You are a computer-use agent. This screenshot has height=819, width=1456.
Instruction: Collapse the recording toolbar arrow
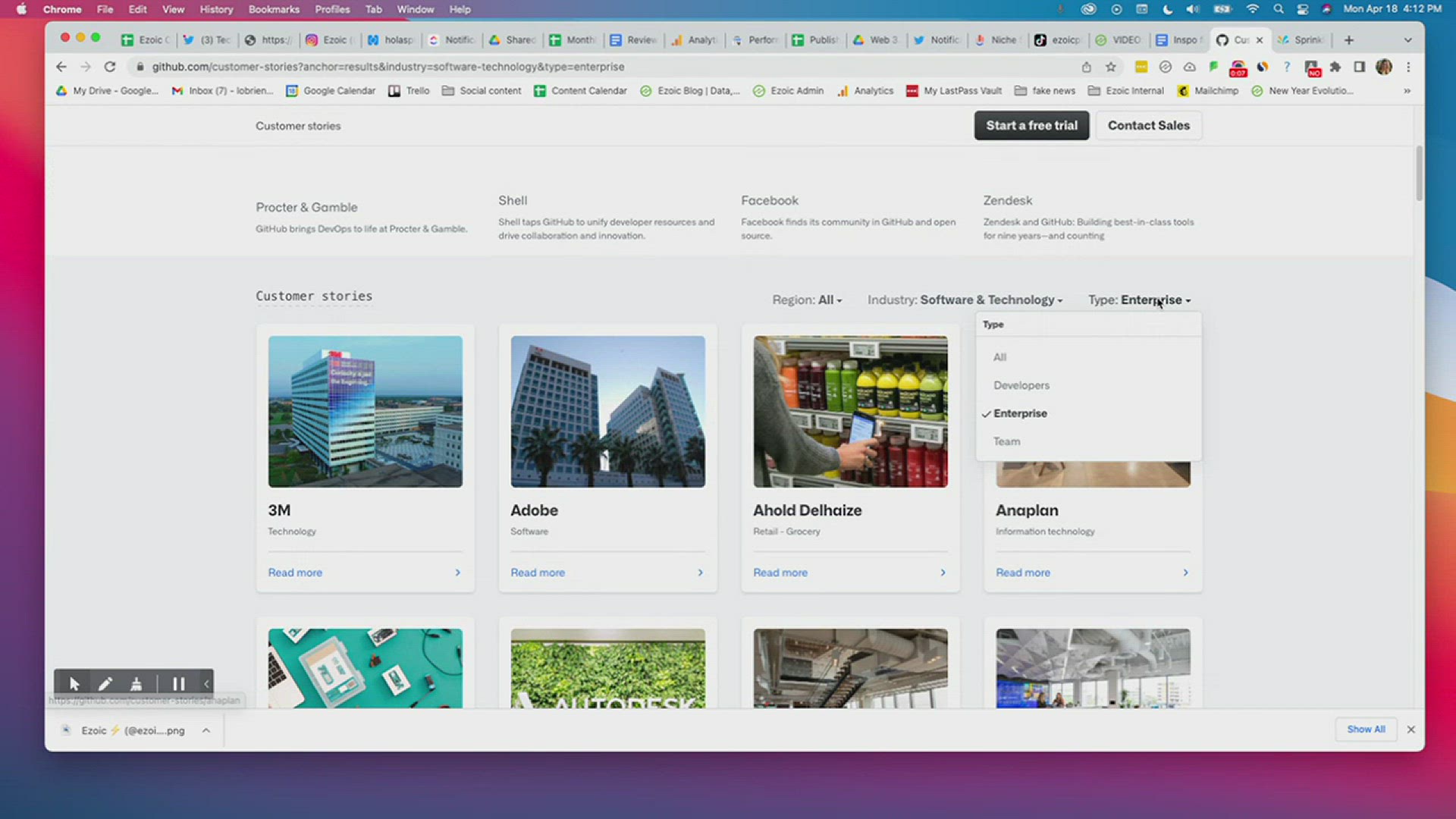[206, 684]
